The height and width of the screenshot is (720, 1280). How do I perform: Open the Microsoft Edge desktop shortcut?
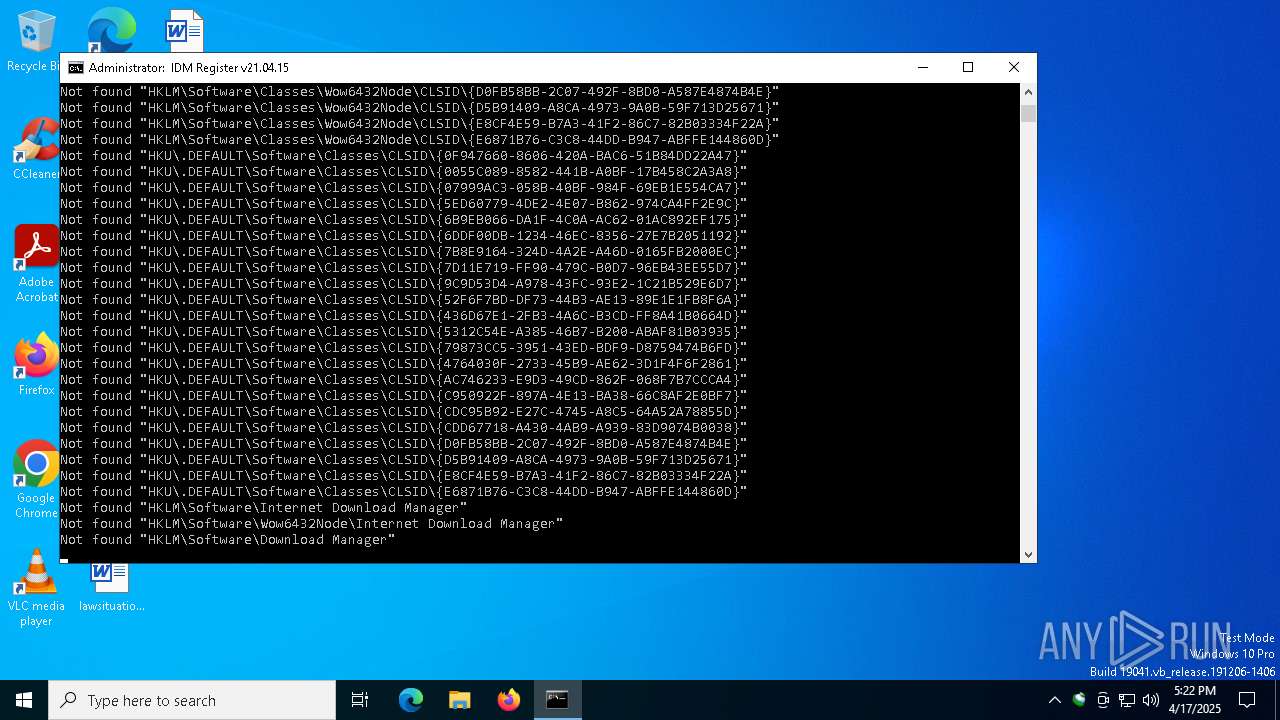coord(110,30)
